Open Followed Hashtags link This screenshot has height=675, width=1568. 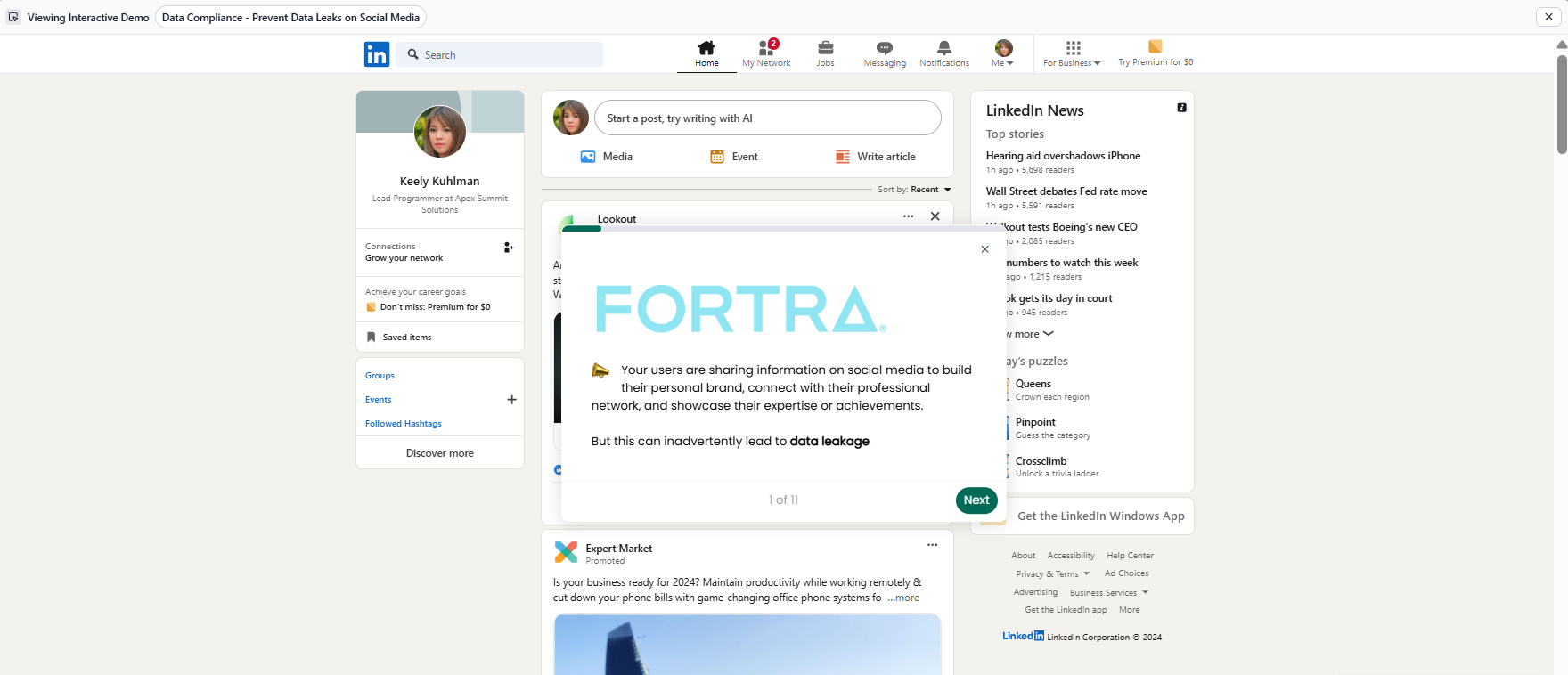pyautogui.click(x=404, y=424)
